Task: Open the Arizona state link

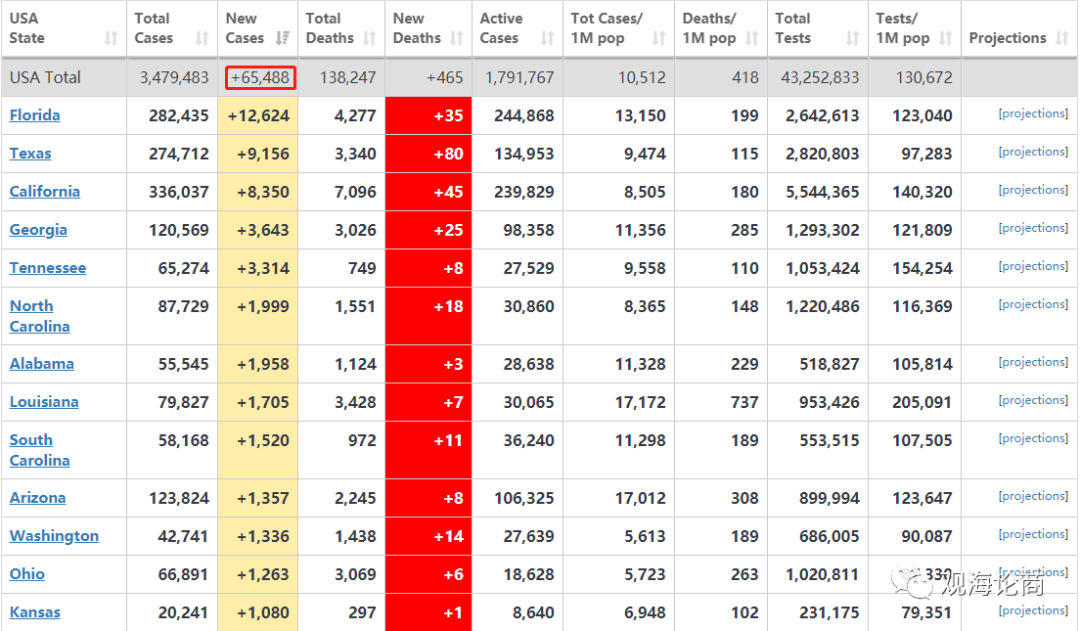Action: click(37, 497)
